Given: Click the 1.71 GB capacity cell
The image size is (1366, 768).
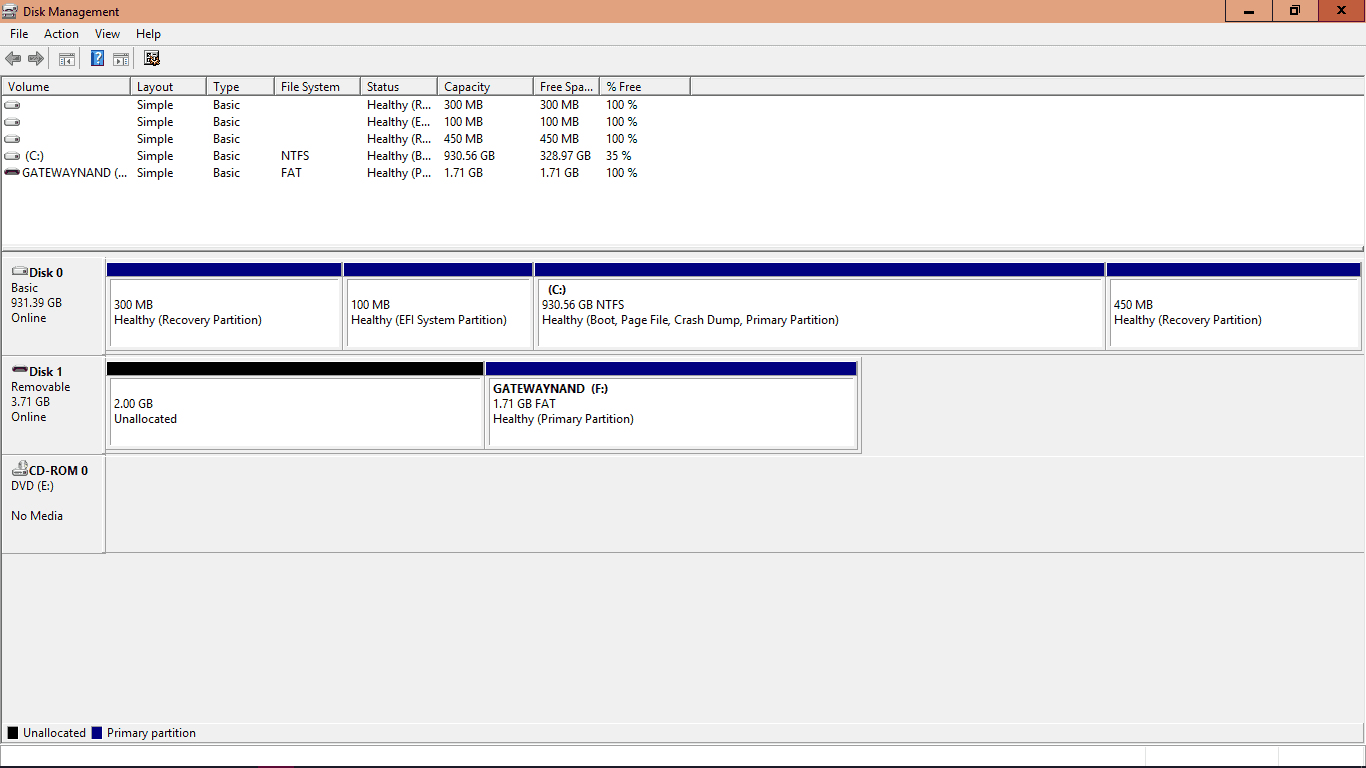Looking at the screenshot, I should [464, 173].
